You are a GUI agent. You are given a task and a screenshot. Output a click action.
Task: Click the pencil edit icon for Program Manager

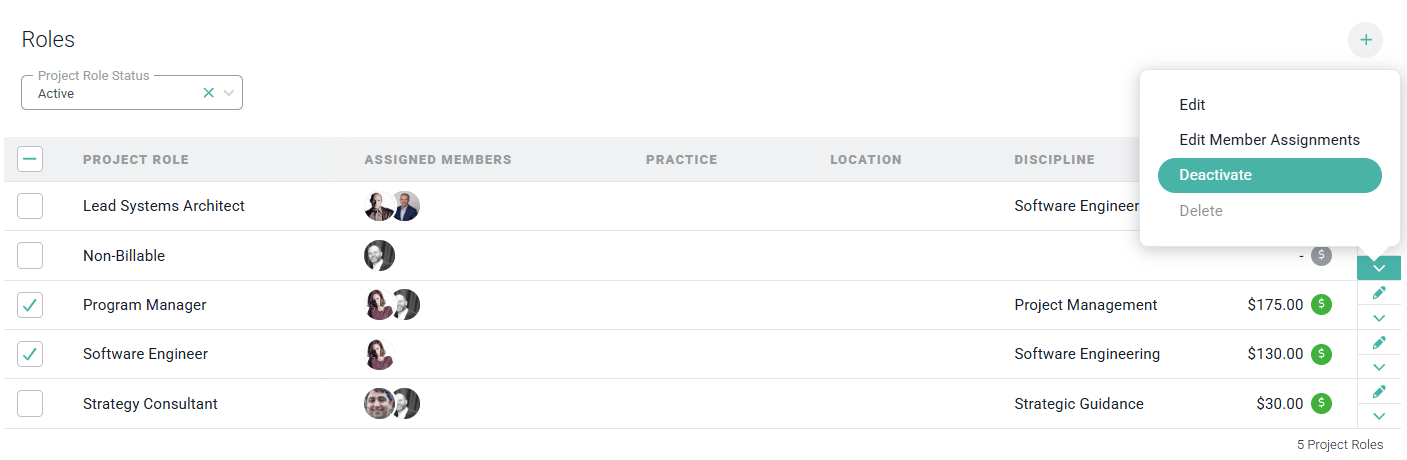coord(1379,293)
